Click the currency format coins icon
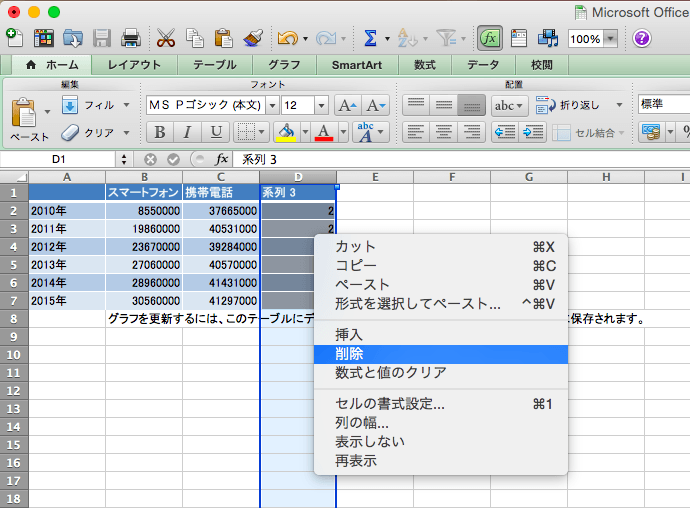 point(652,132)
